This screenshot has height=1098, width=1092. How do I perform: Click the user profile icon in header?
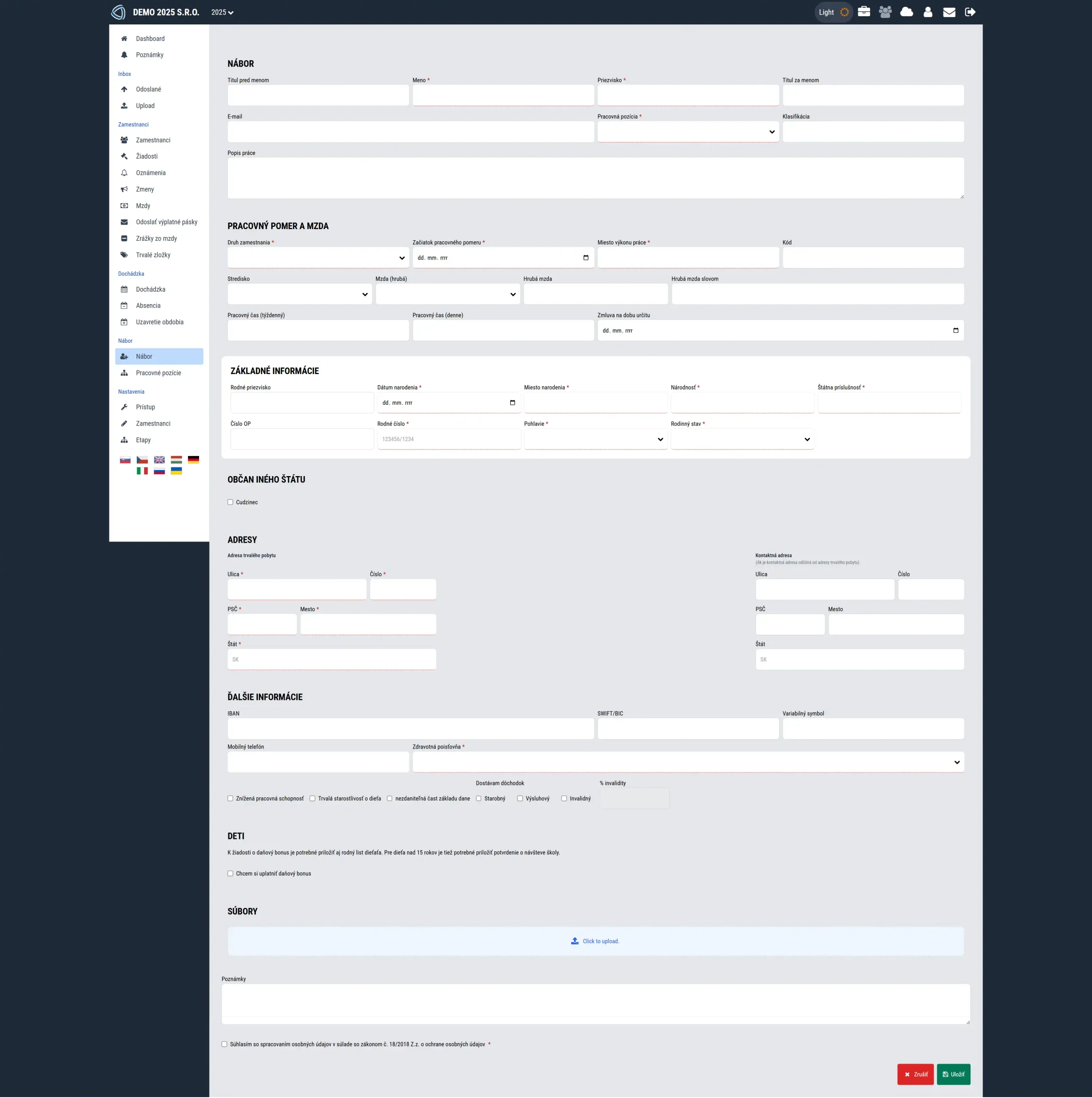[x=927, y=12]
